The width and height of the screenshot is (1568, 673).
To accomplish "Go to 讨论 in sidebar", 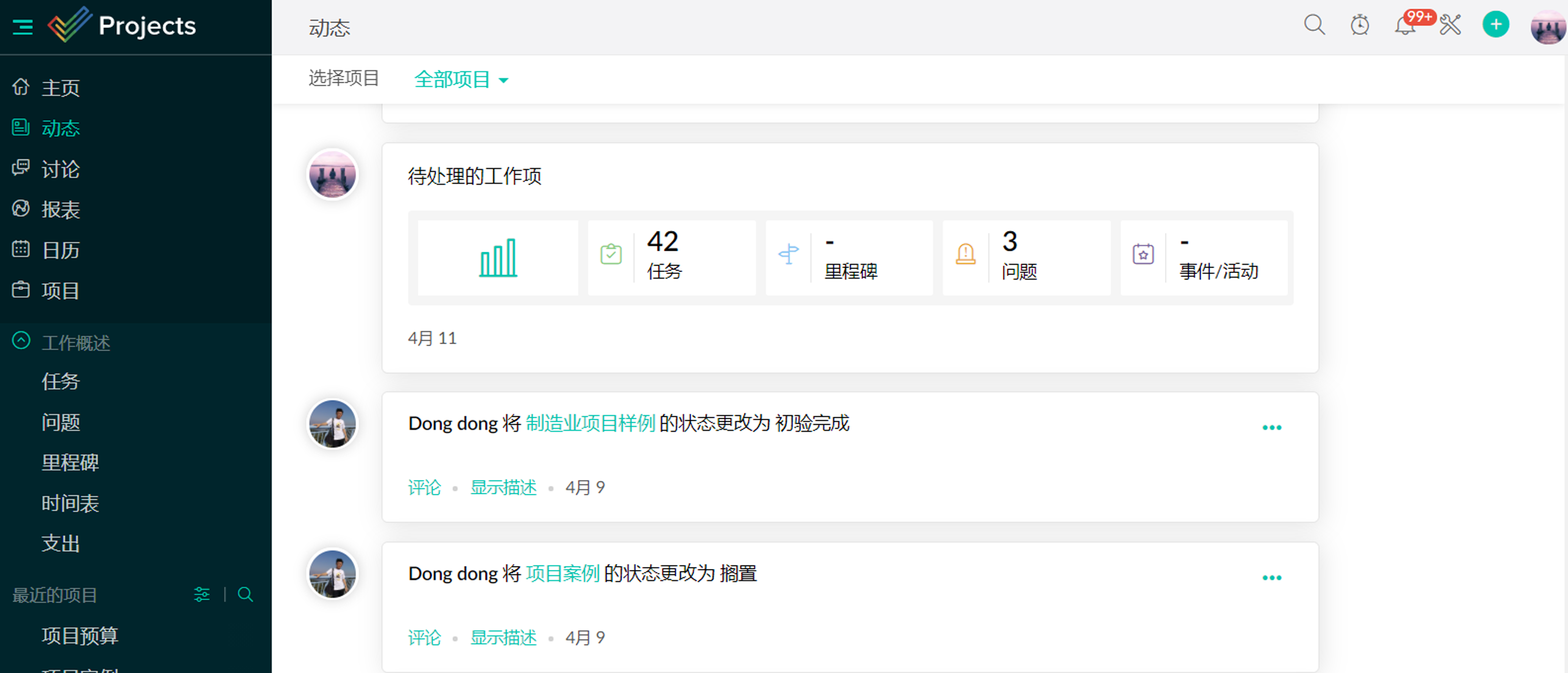I will [59, 169].
